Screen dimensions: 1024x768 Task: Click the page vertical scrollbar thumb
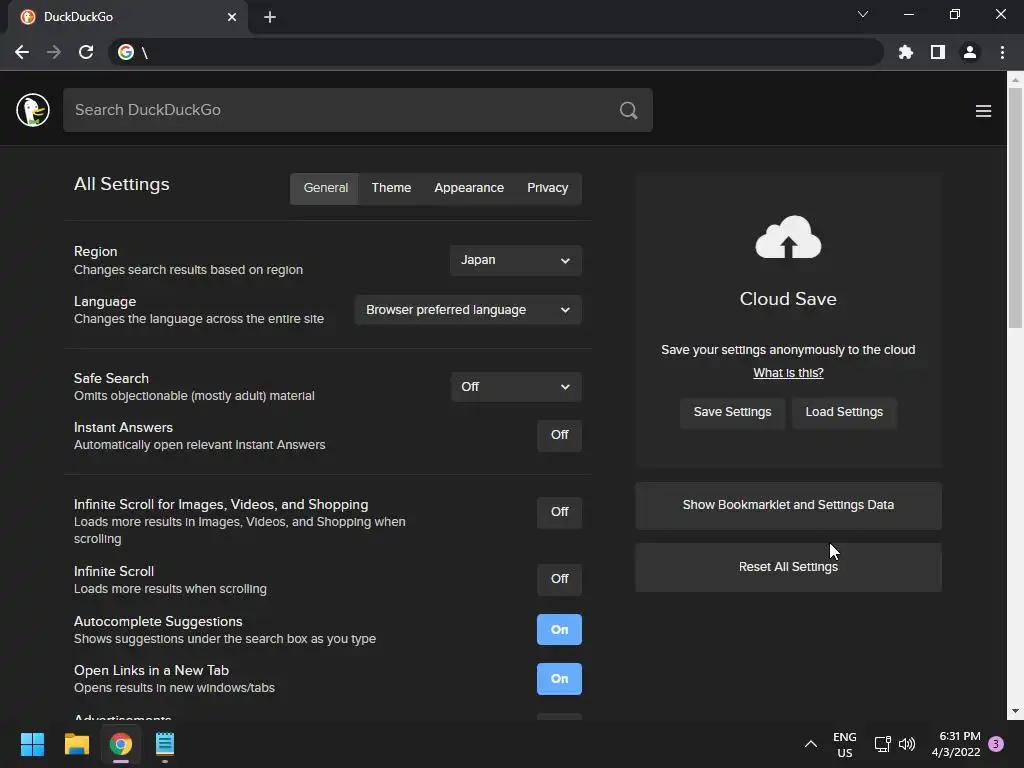(1015, 208)
